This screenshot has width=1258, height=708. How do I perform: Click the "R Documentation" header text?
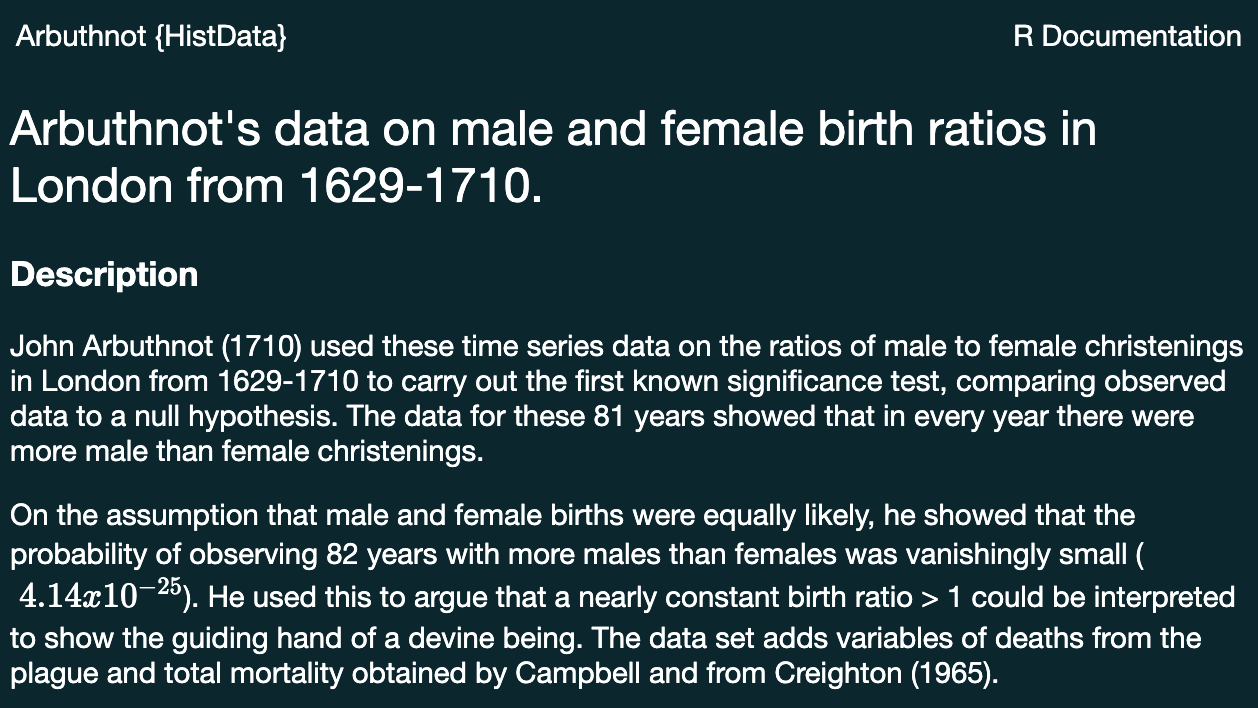point(1127,37)
